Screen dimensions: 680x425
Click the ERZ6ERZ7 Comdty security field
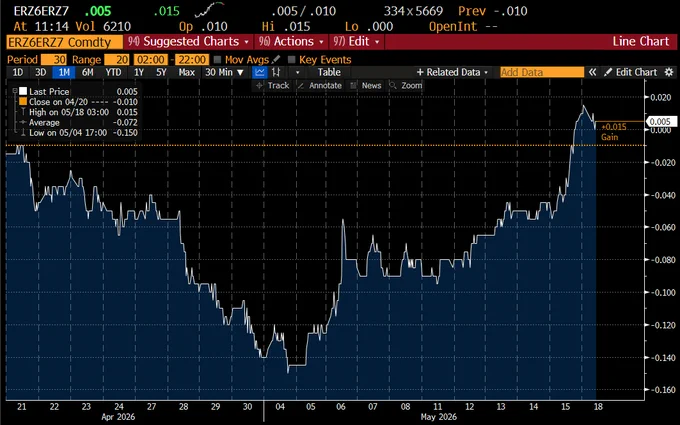65,42
